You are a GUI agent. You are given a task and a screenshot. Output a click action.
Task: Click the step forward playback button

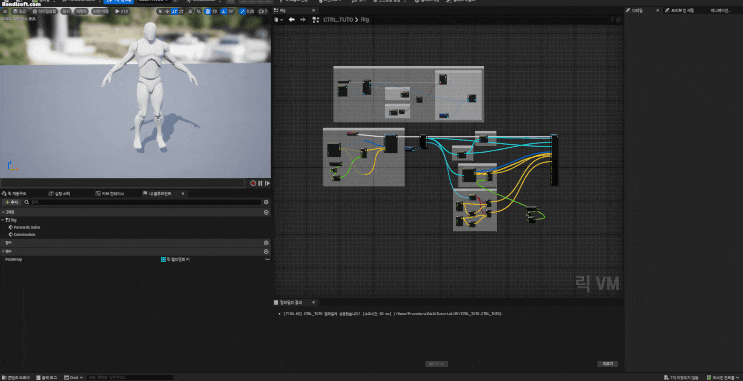267,183
